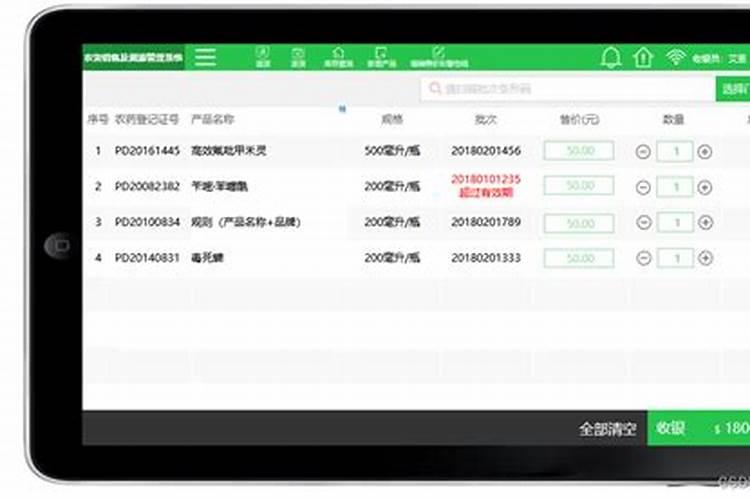750x500 pixels.
Task: Increase quantity for PD20082382 row
Action: 705,187
